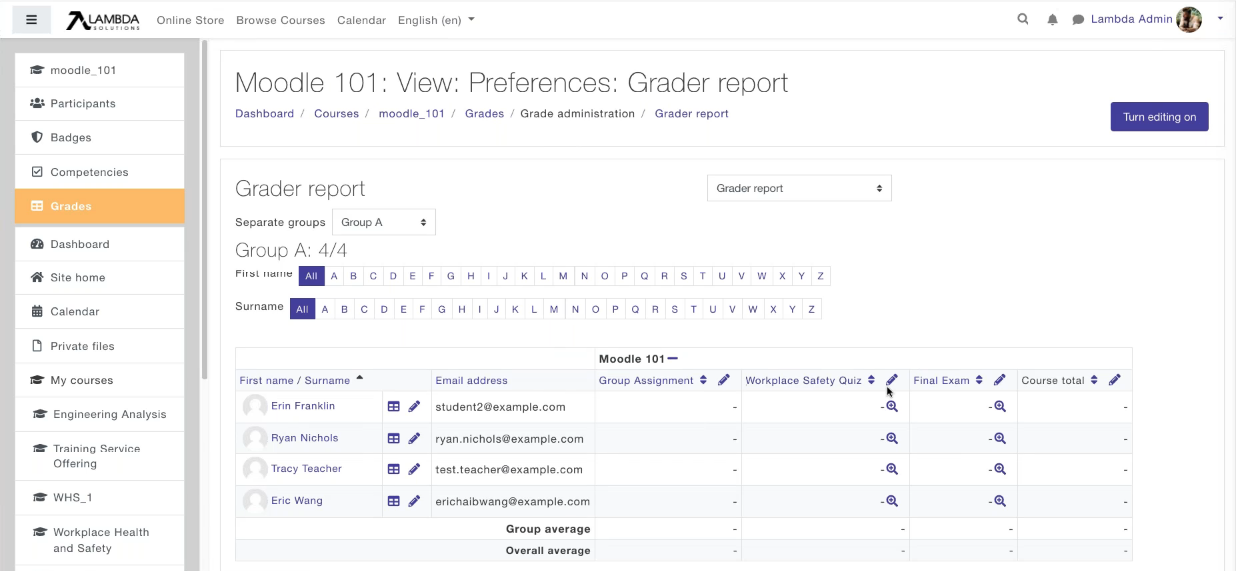Open the search magnifier icon in top bar
This screenshot has height=571, width=1236.
pos(1023,19)
